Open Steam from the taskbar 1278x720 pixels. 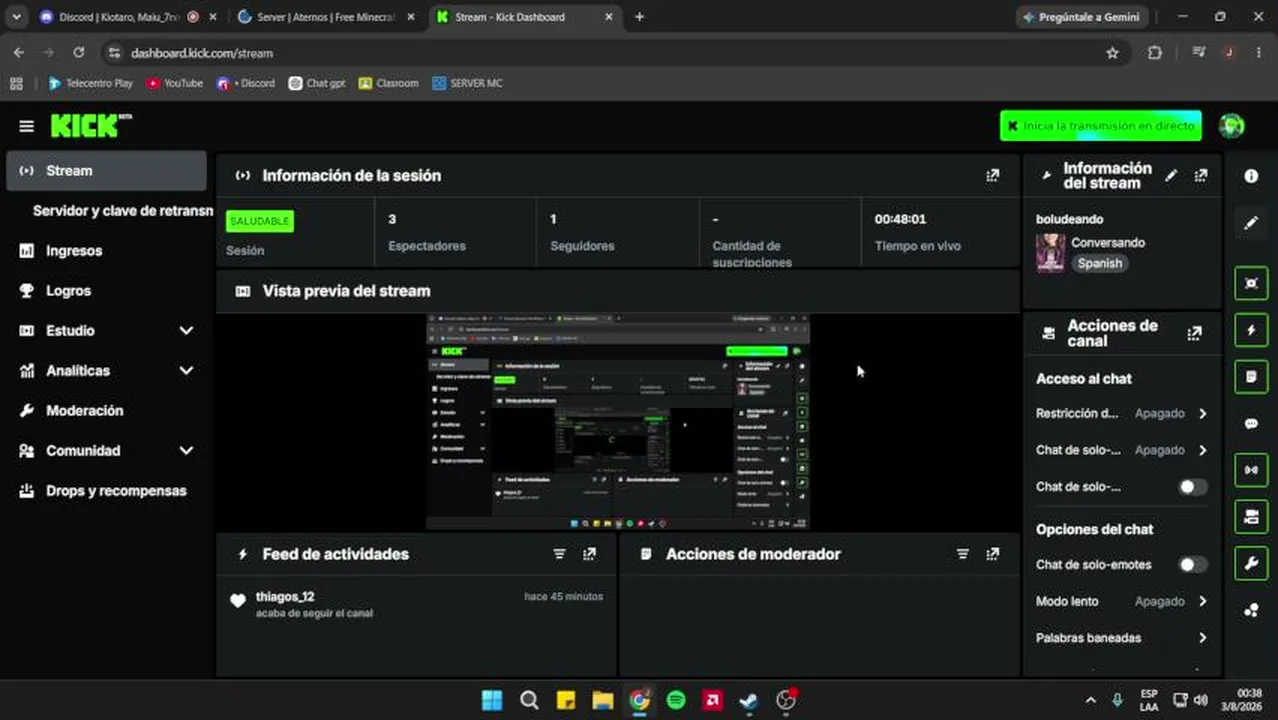[x=749, y=700]
